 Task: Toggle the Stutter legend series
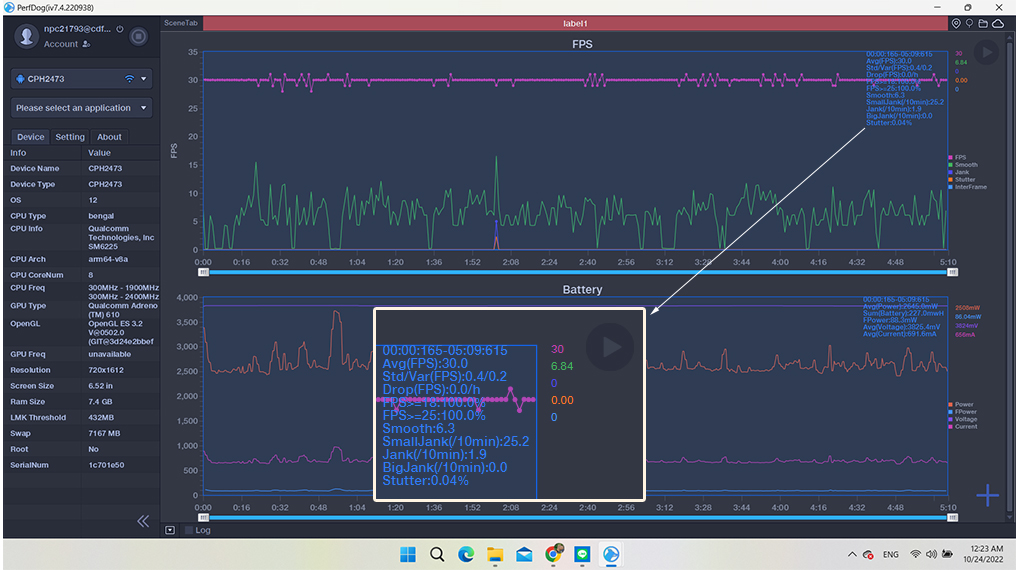961,180
